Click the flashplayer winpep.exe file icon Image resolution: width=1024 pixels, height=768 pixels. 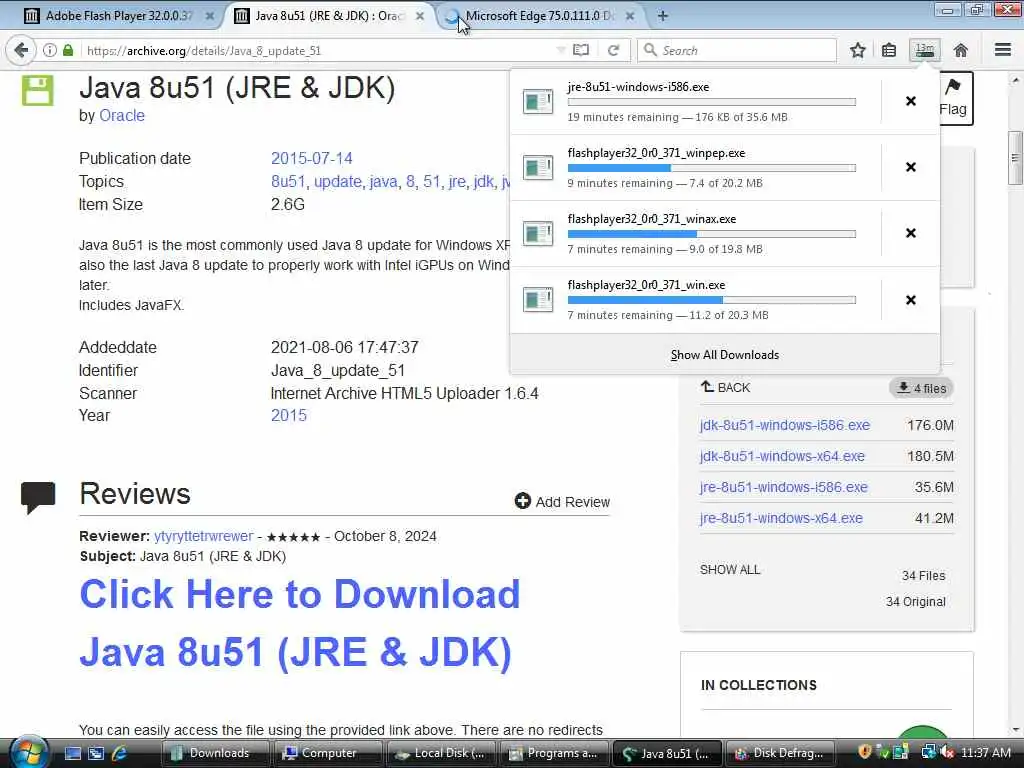(x=538, y=167)
